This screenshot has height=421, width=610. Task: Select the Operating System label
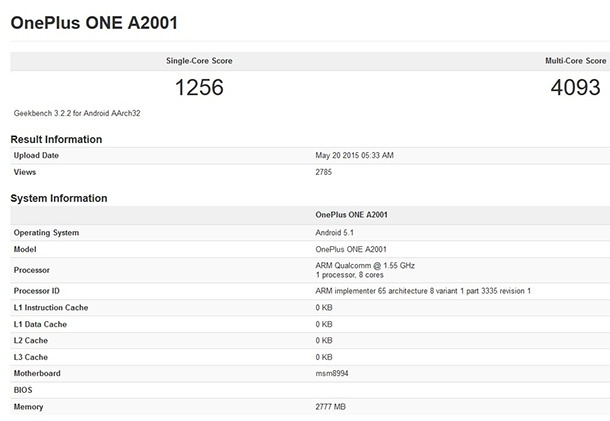click(46, 233)
